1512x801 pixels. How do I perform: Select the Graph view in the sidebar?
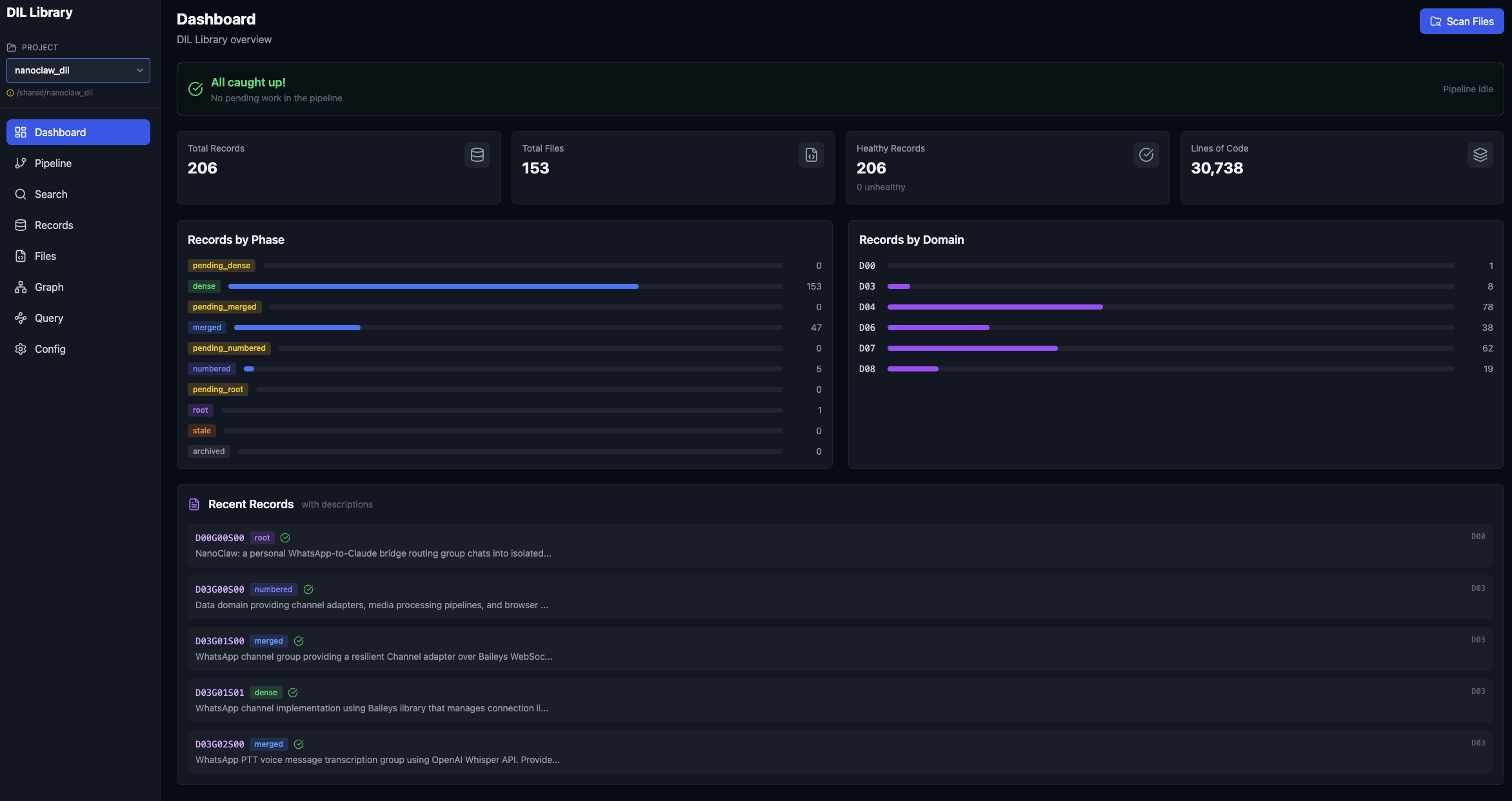pyautogui.click(x=48, y=287)
